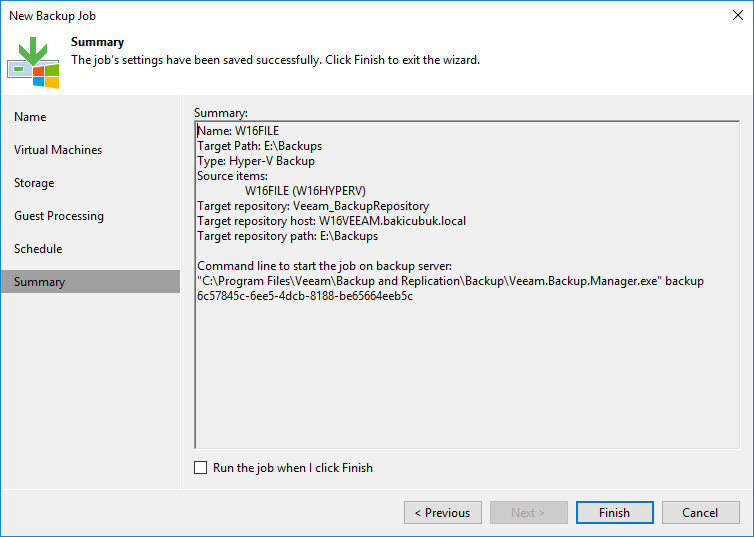Viewport: 754px width, 537px height.
Task: Close the New Backup Job dialog
Action: point(738,15)
